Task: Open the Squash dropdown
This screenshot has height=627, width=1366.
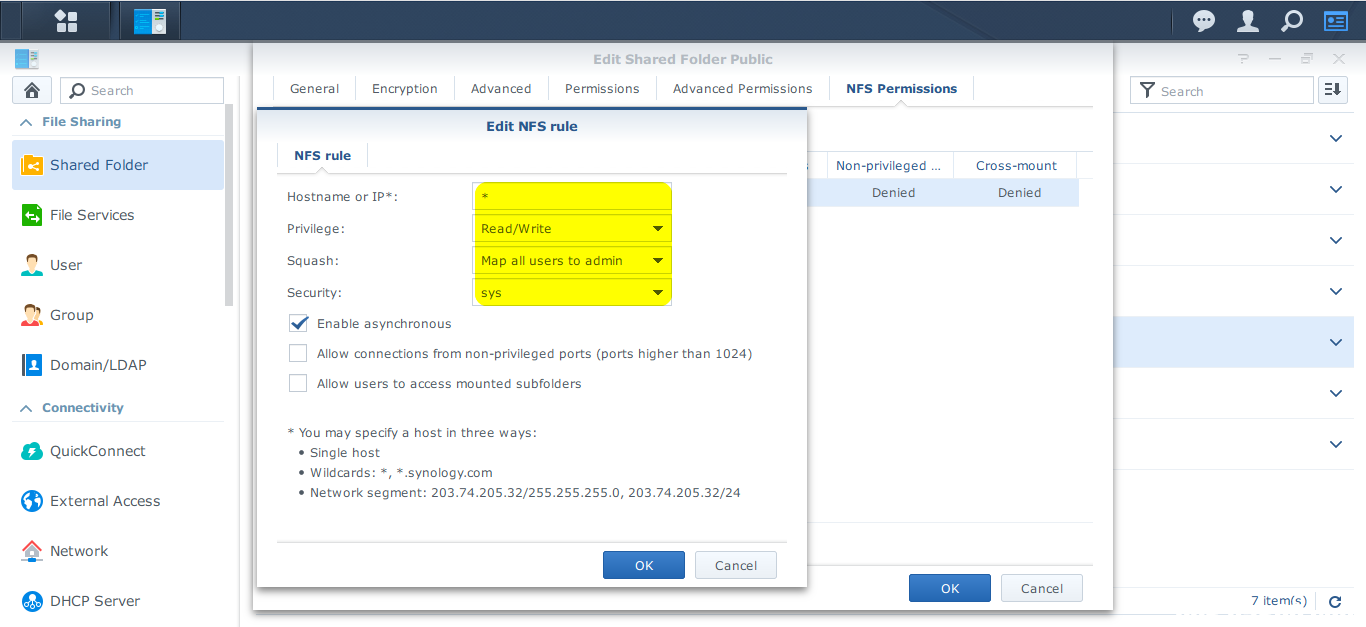Action: [x=571, y=261]
